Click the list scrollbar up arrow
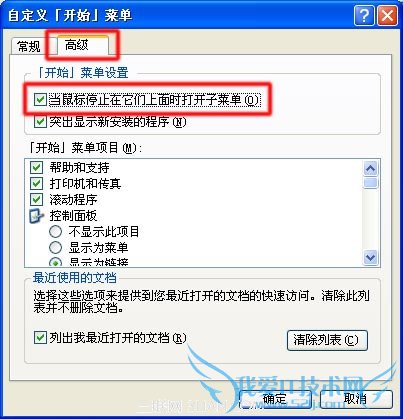This screenshot has width=403, height=419. [370, 169]
